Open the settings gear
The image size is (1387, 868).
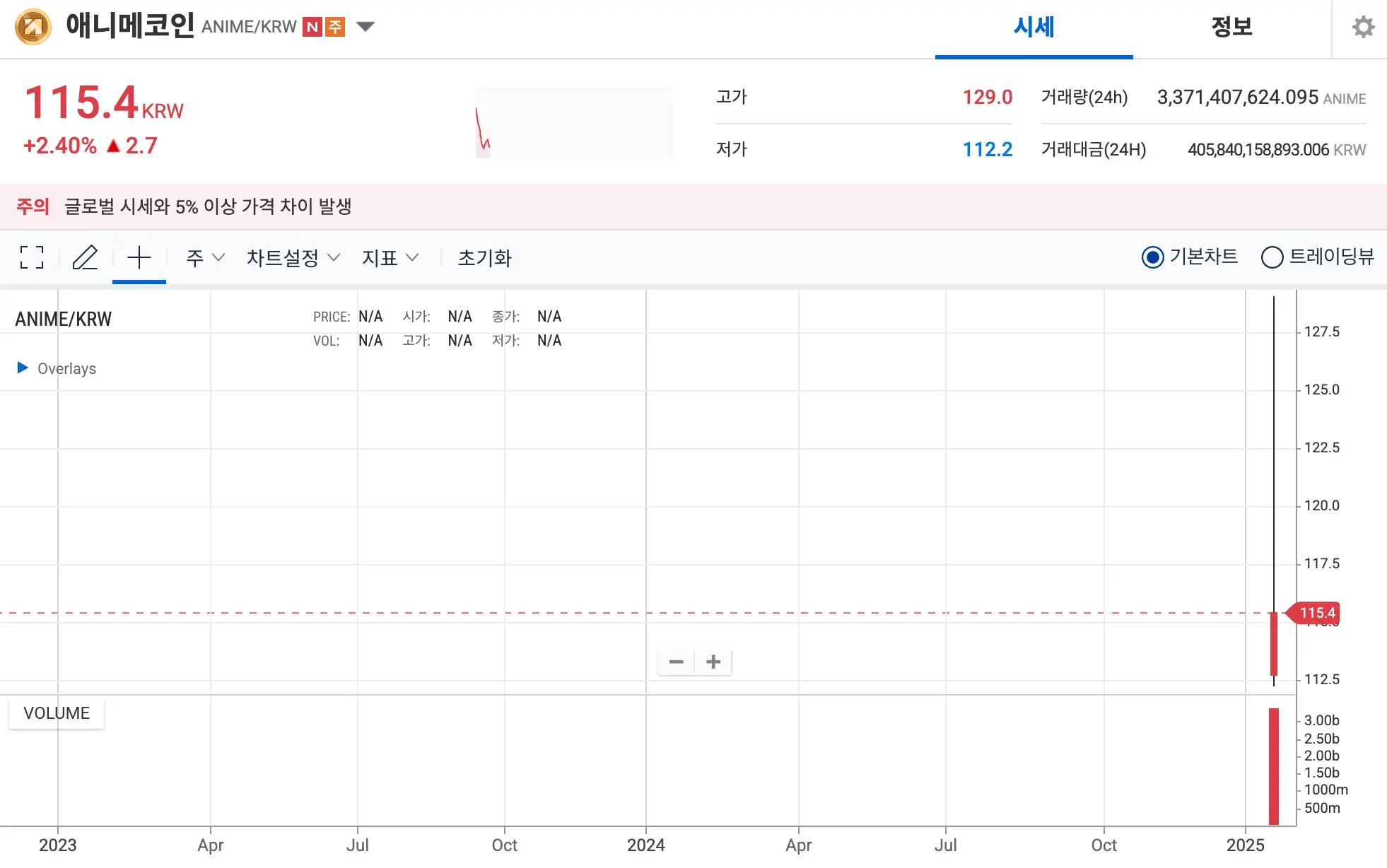[1364, 28]
